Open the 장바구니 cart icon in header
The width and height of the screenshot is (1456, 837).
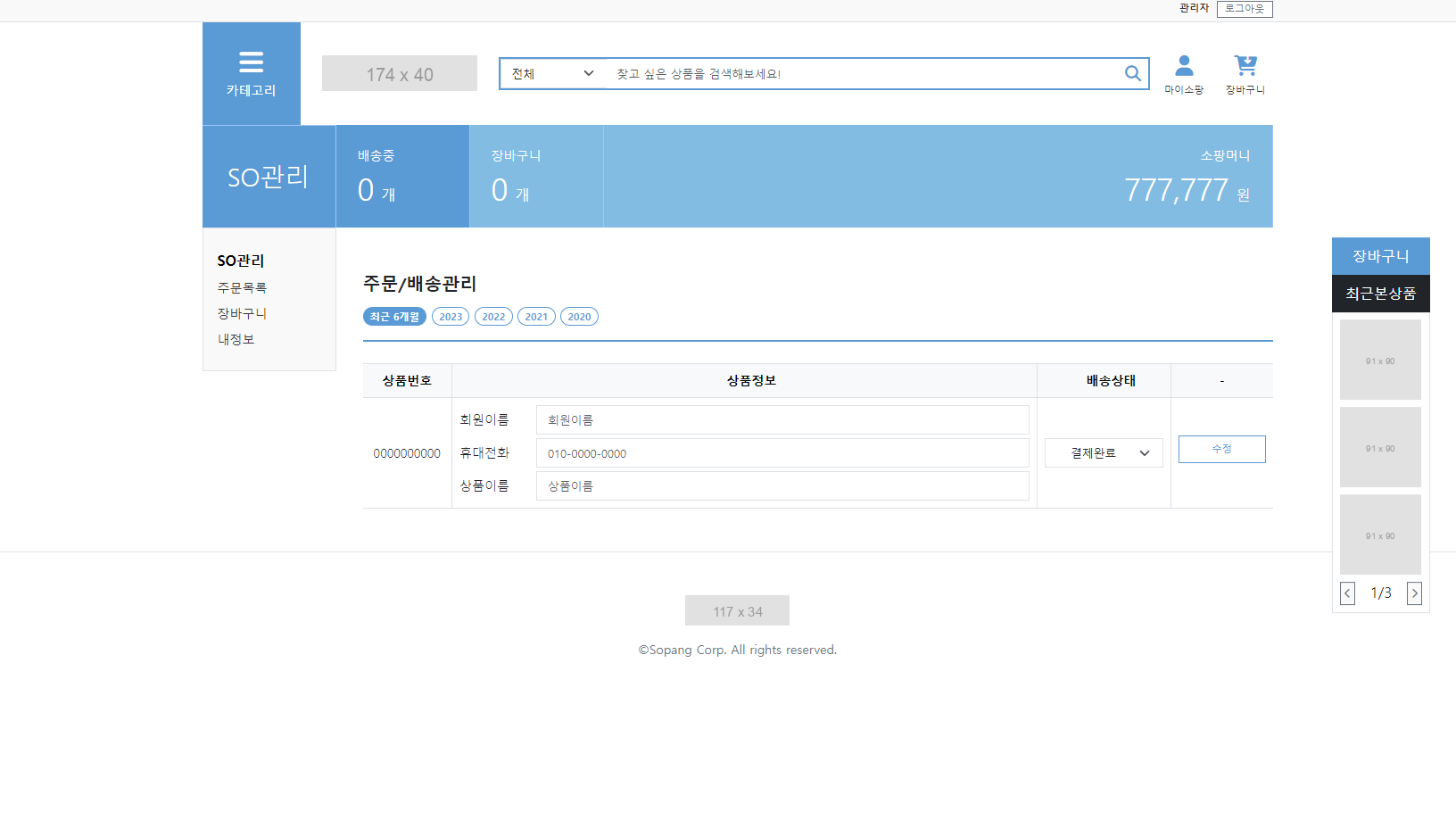(x=1245, y=75)
